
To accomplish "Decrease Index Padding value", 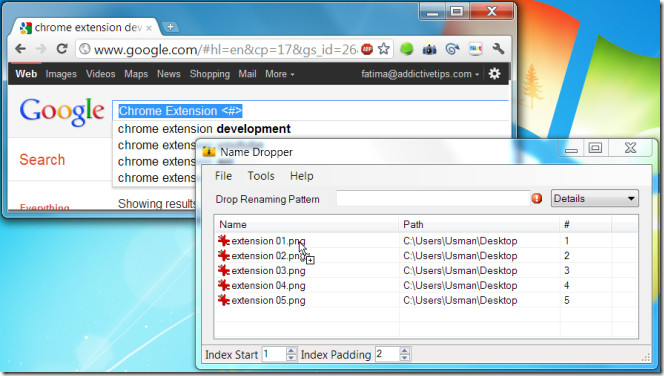I will point(404,357).
